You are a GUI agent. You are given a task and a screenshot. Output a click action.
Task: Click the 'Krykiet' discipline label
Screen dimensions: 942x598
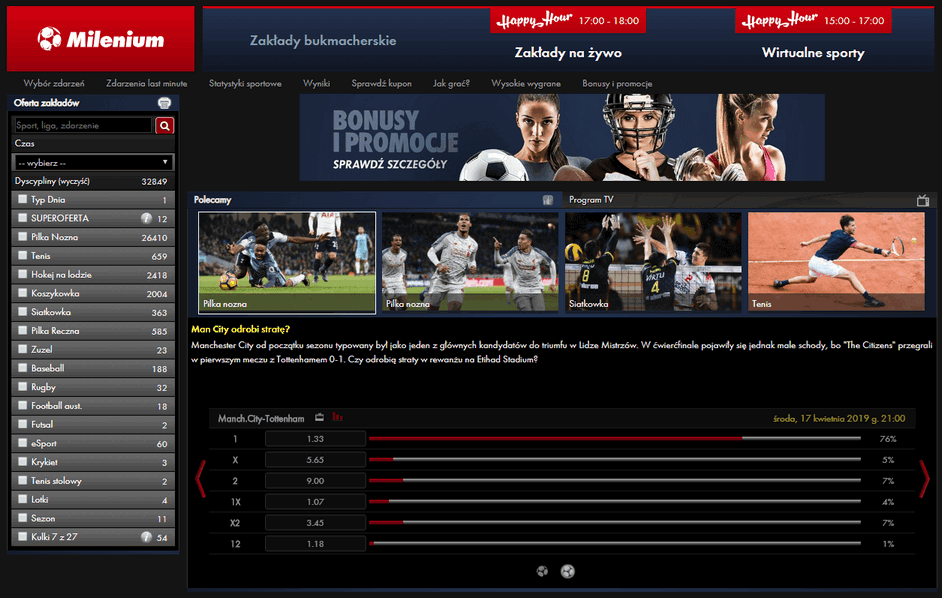click(x=44, y=462)
